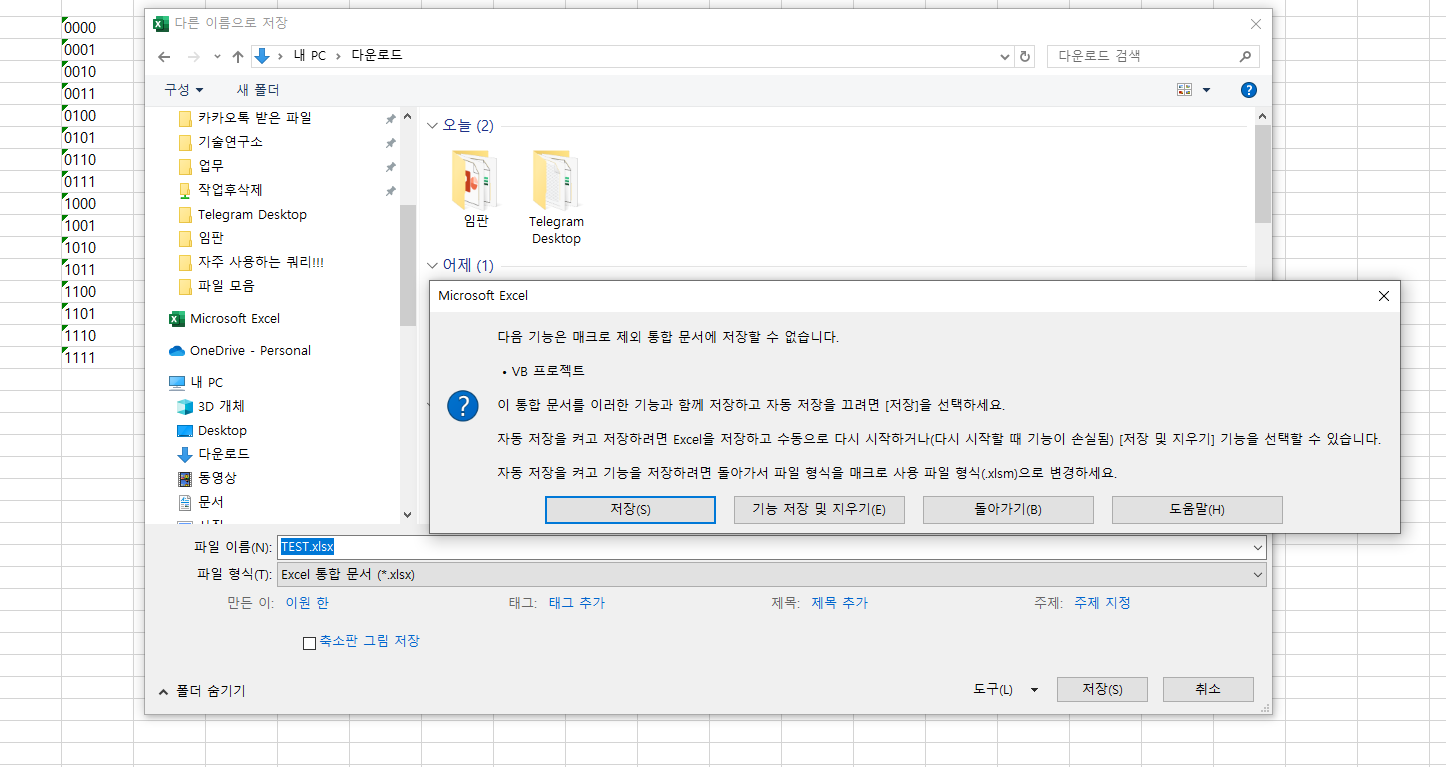Open the 도구 dropdown

click(x=1005, y=690)
